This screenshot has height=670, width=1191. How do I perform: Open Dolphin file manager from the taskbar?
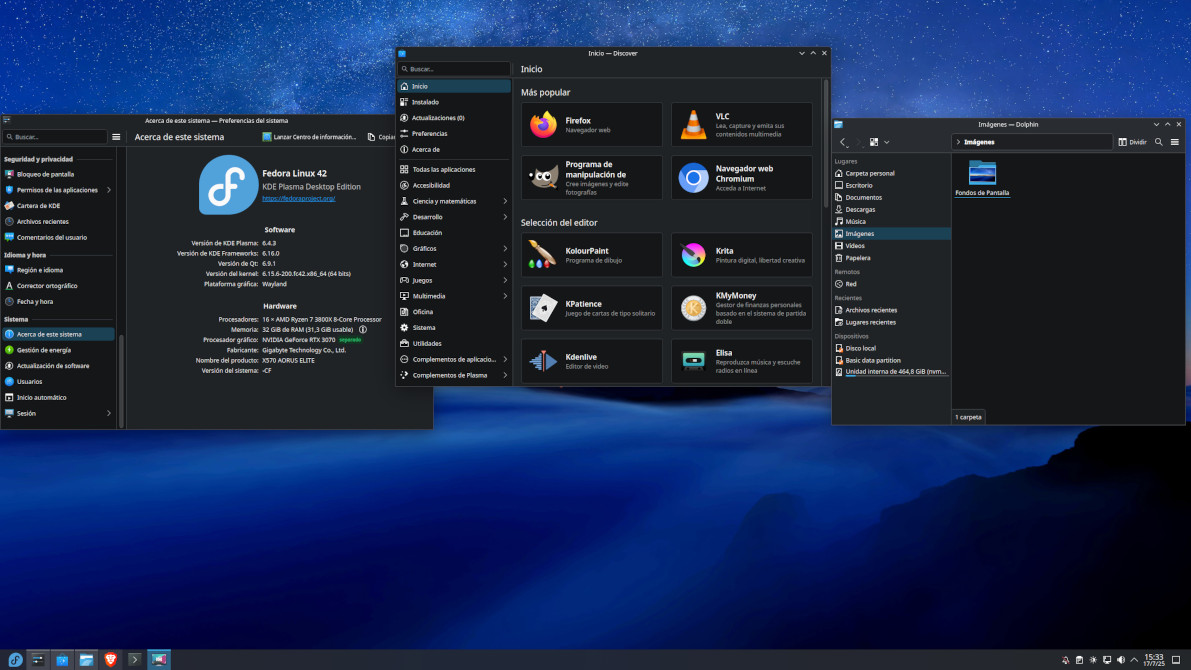pos(86,659)
